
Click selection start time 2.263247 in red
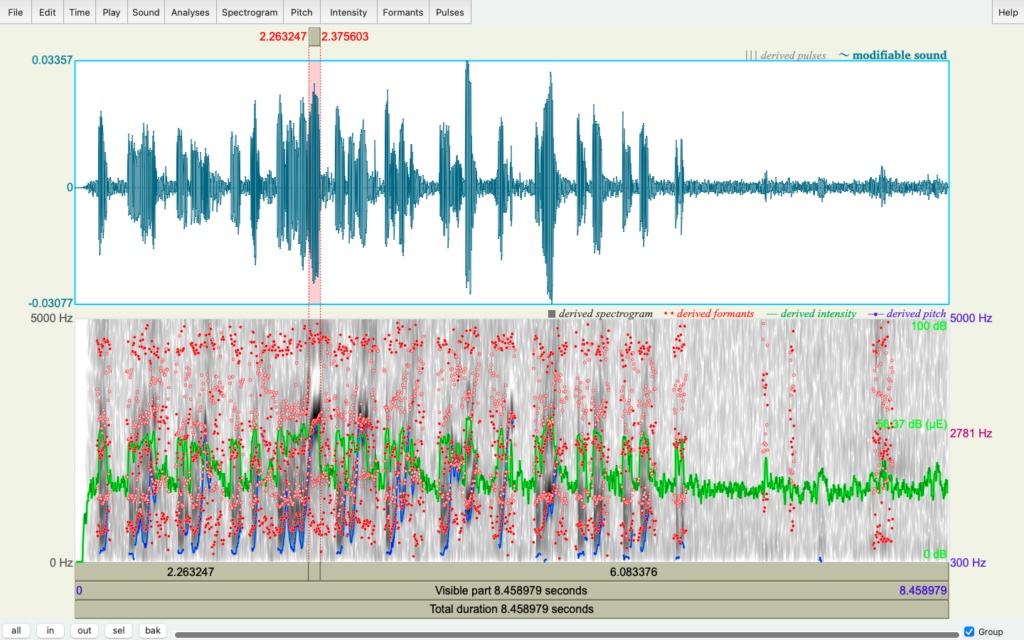(282, 37)
